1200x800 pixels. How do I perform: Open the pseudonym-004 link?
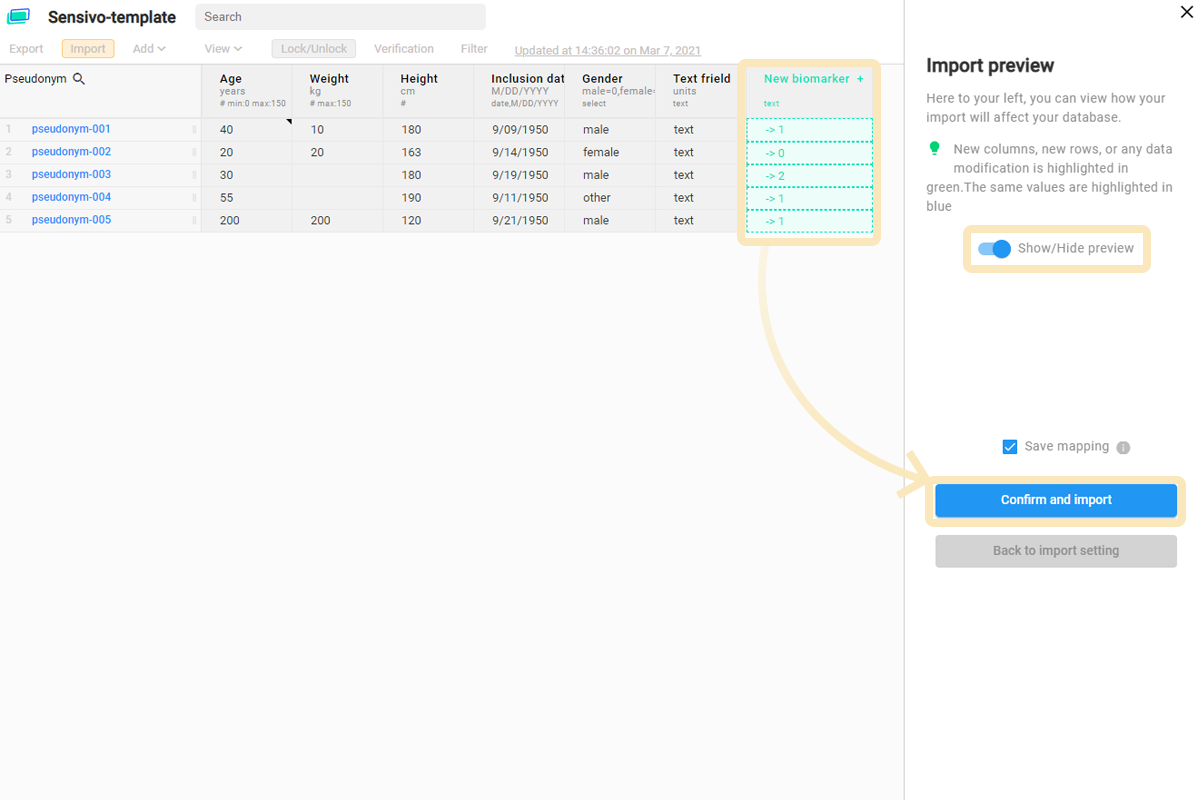[x=71, y=198]
